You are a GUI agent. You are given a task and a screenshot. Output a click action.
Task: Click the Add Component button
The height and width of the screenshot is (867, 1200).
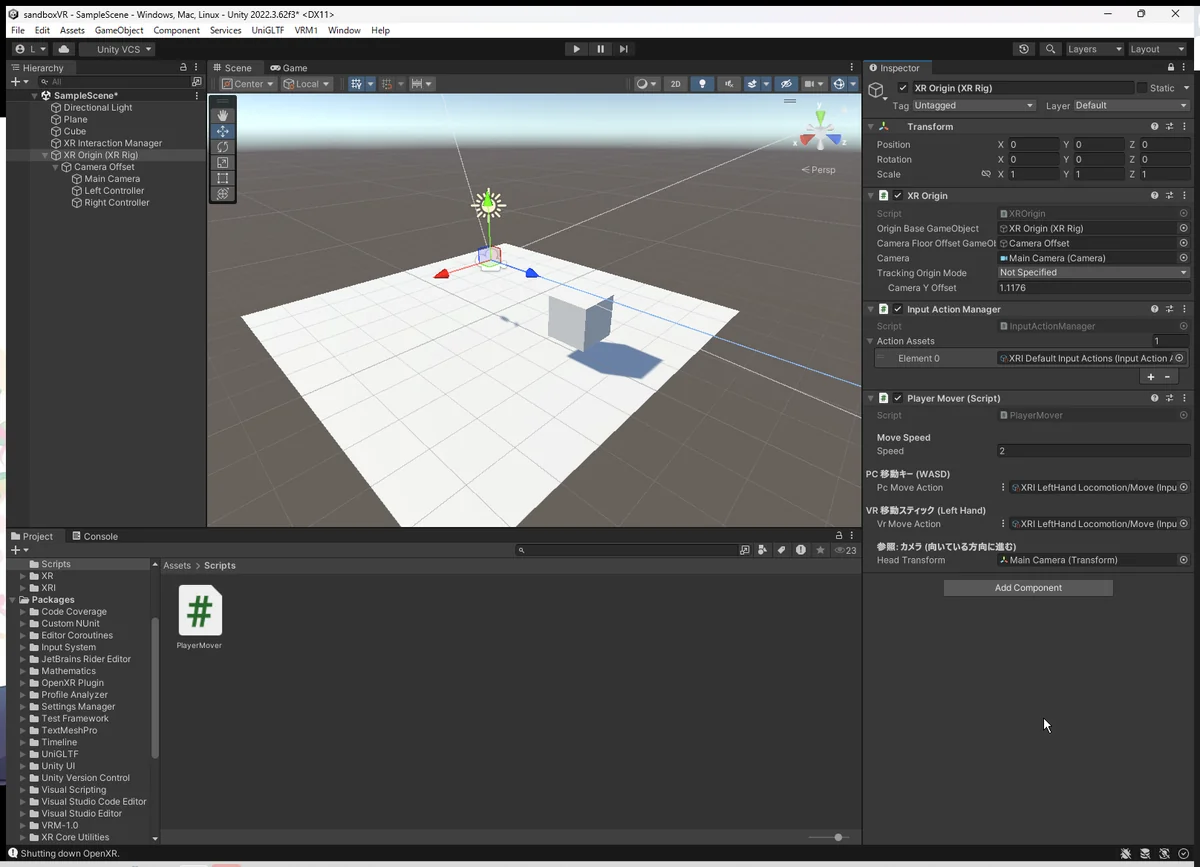[x=1028, y=588]
